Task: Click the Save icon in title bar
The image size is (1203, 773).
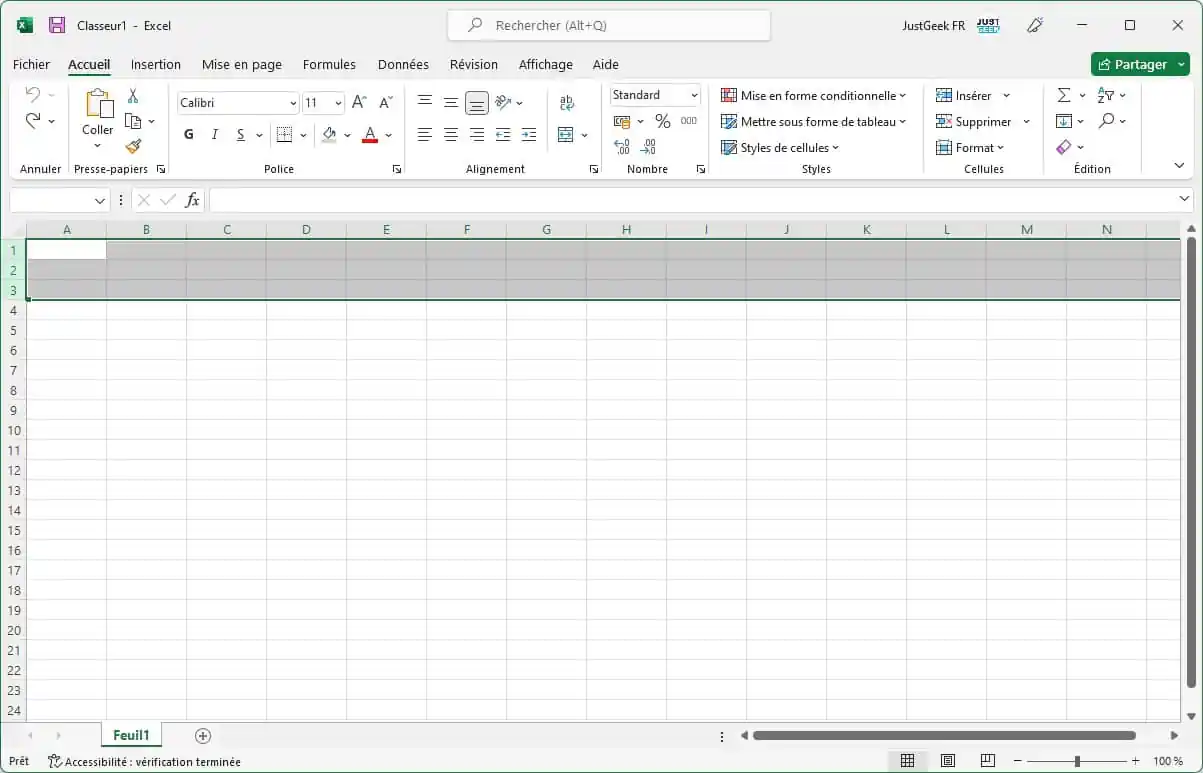Action: coord(57,25)
